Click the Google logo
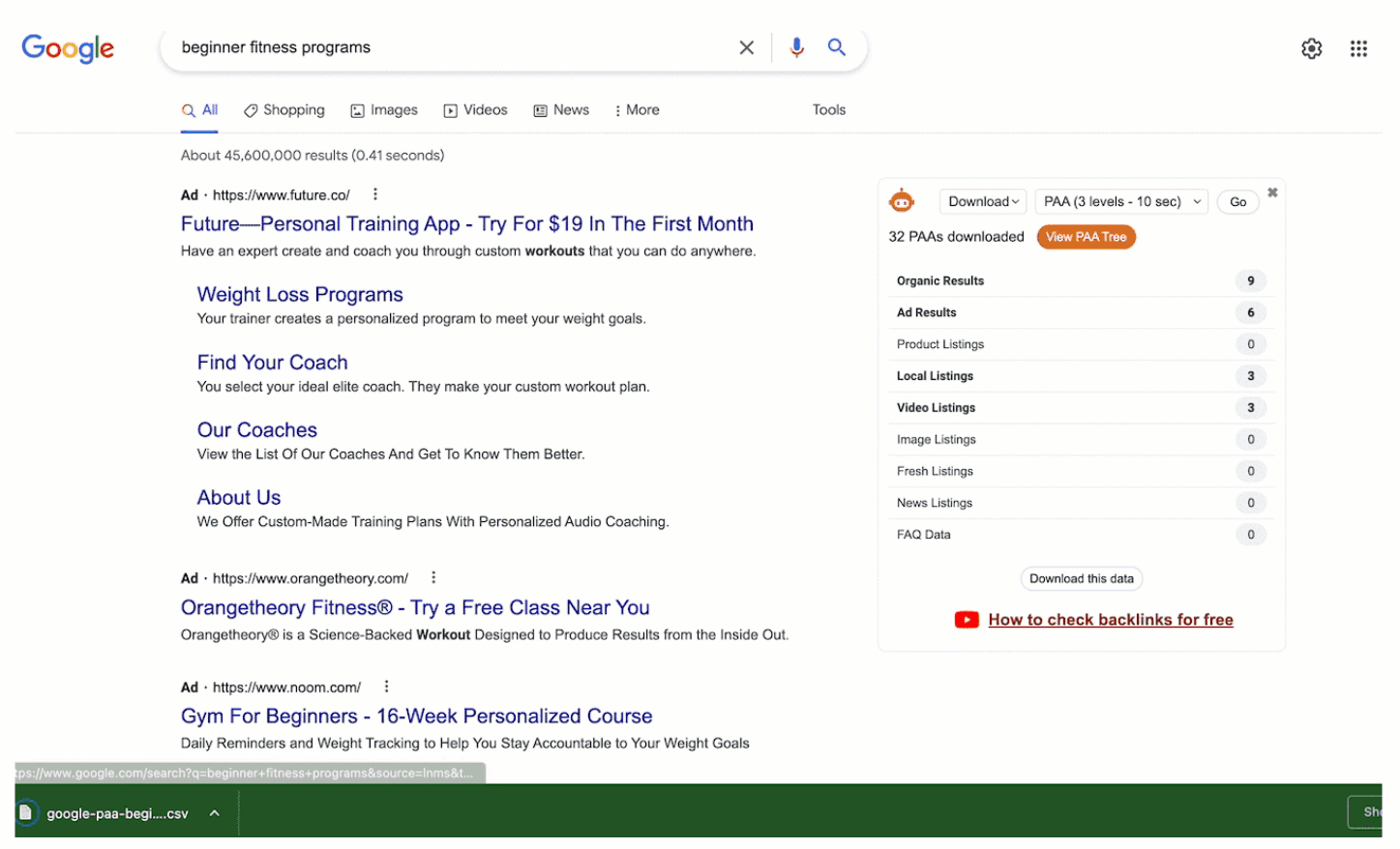The width and height of the screenshot is (1400, 849). pos(68,47)
